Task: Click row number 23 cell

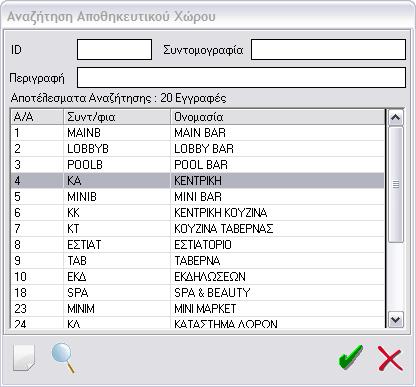Action: pyautogui.click(x=37, y=309)
